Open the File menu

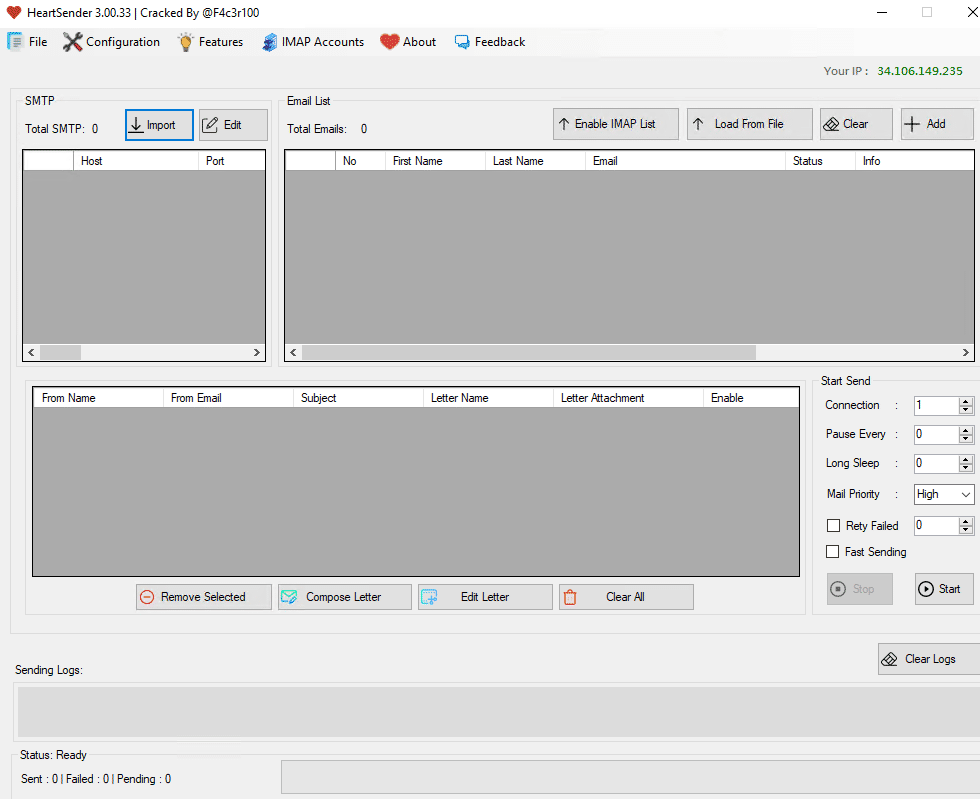(27, 42)
